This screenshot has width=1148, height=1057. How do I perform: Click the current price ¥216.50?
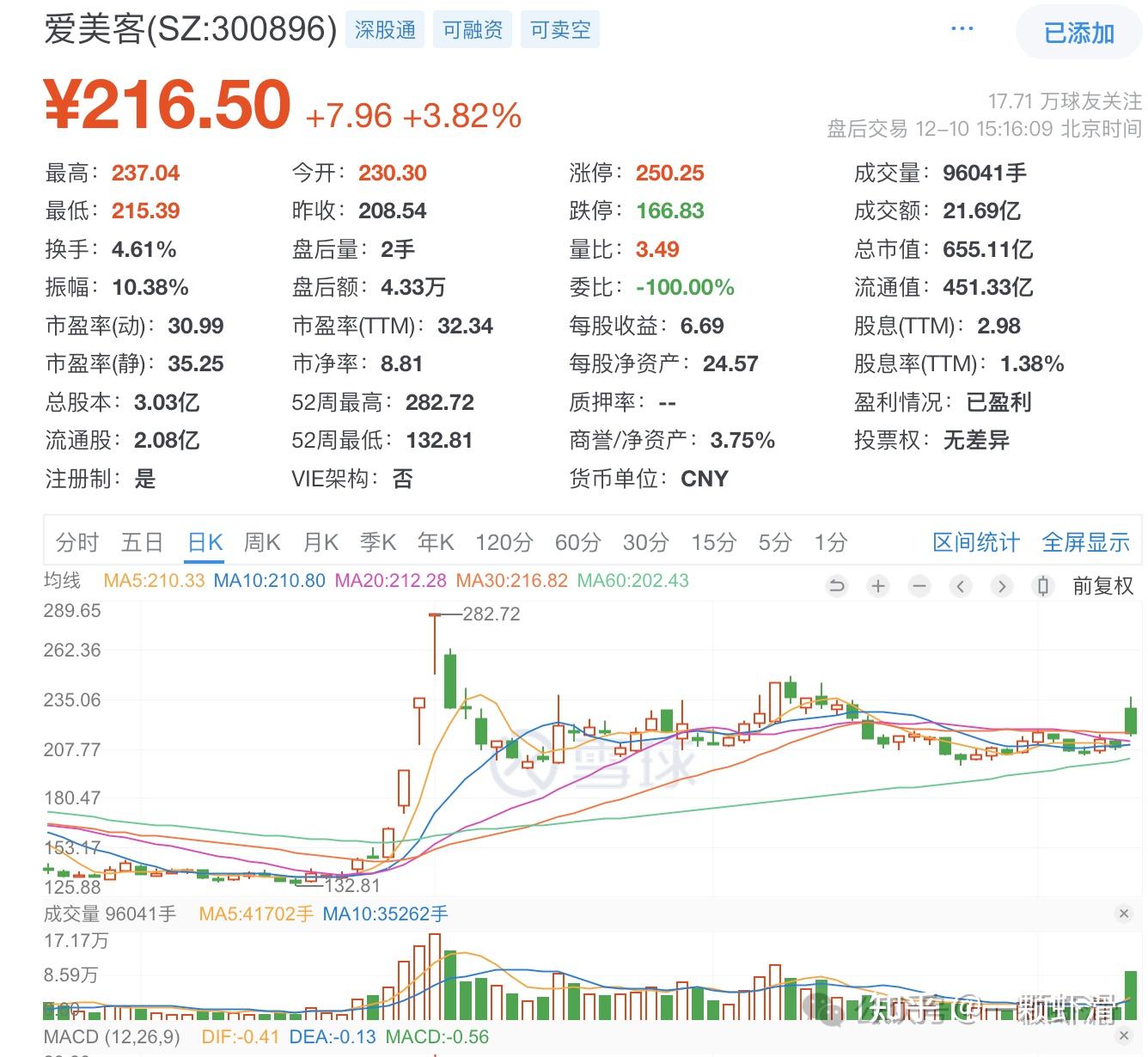pos(168,105)
